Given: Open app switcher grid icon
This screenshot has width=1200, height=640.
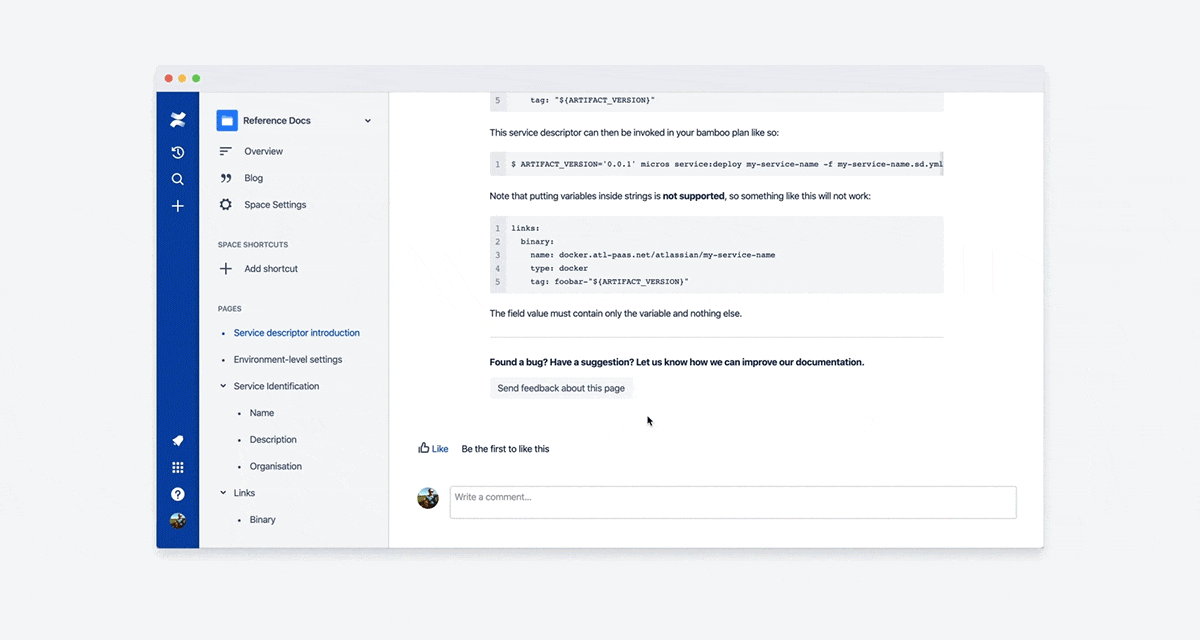Looking at the screenshot, I should tap(178, 467).
